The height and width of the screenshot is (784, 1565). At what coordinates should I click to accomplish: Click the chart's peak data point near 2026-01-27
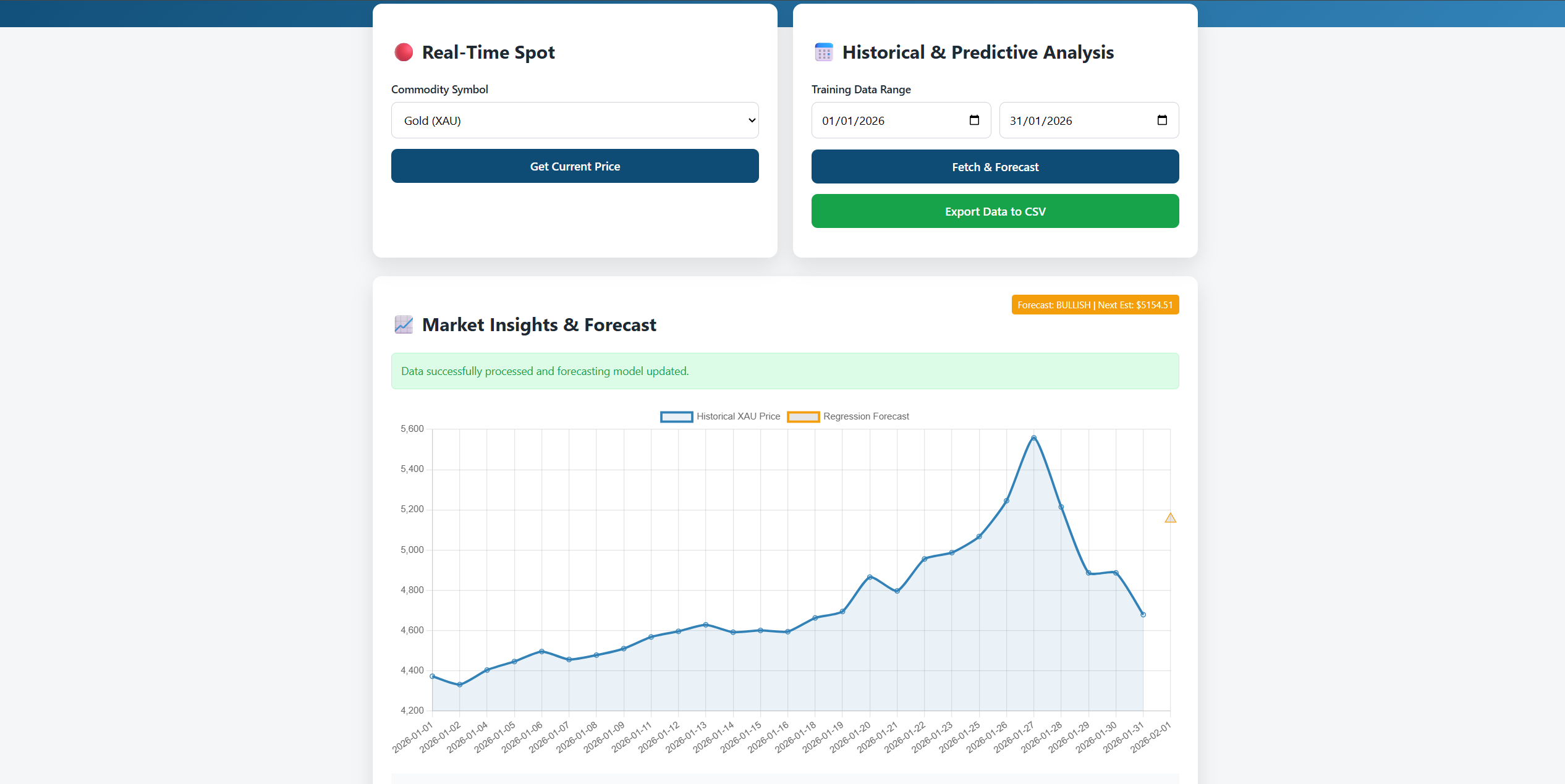pyautogui.click(x=1034, y=438)
